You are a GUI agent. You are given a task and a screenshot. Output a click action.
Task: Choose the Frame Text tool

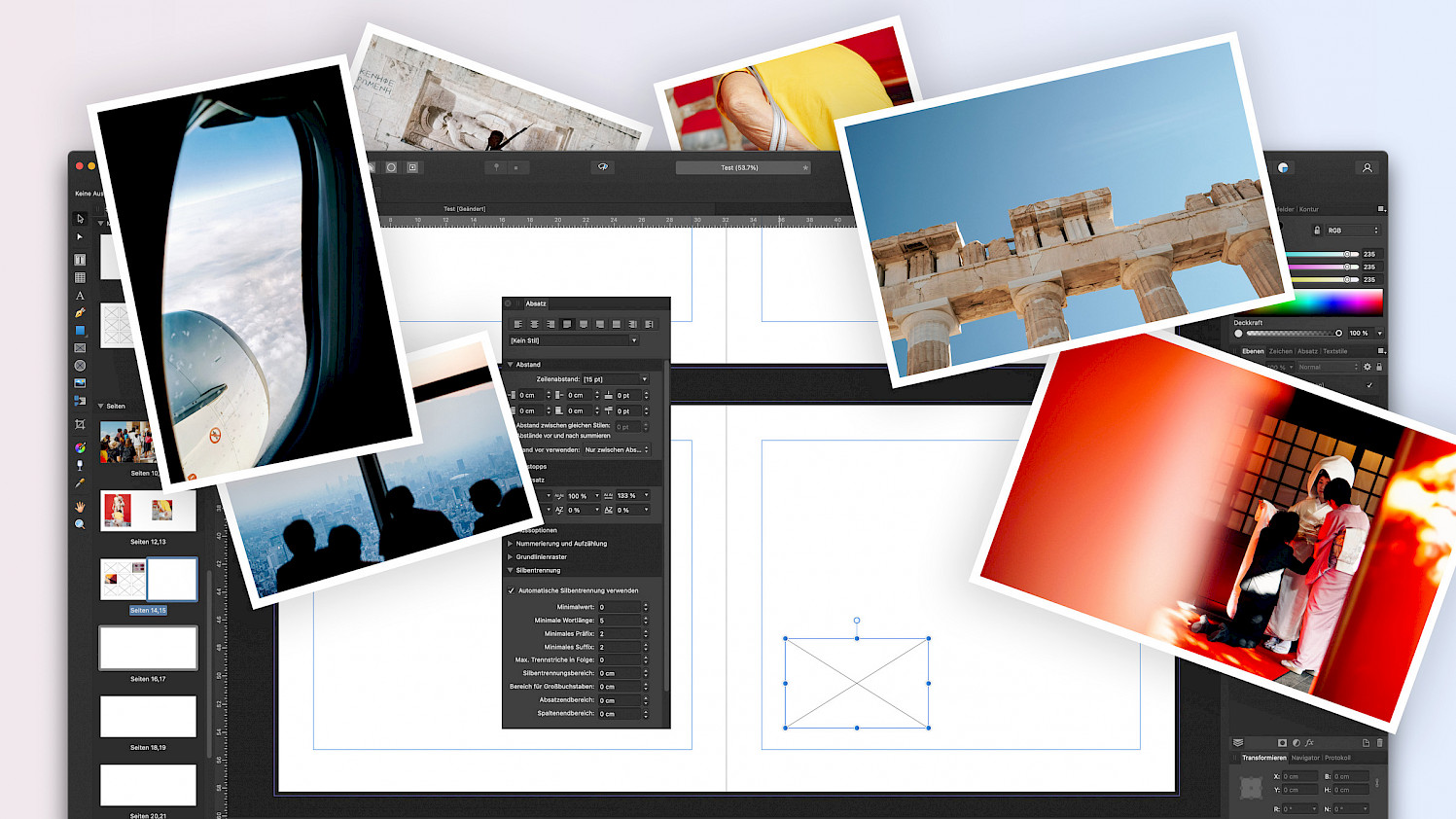[x=80, y=260]
